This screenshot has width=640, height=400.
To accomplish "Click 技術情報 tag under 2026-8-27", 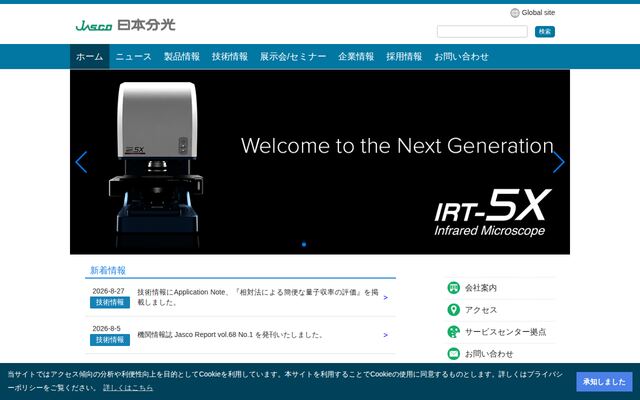I will point(110,302).
